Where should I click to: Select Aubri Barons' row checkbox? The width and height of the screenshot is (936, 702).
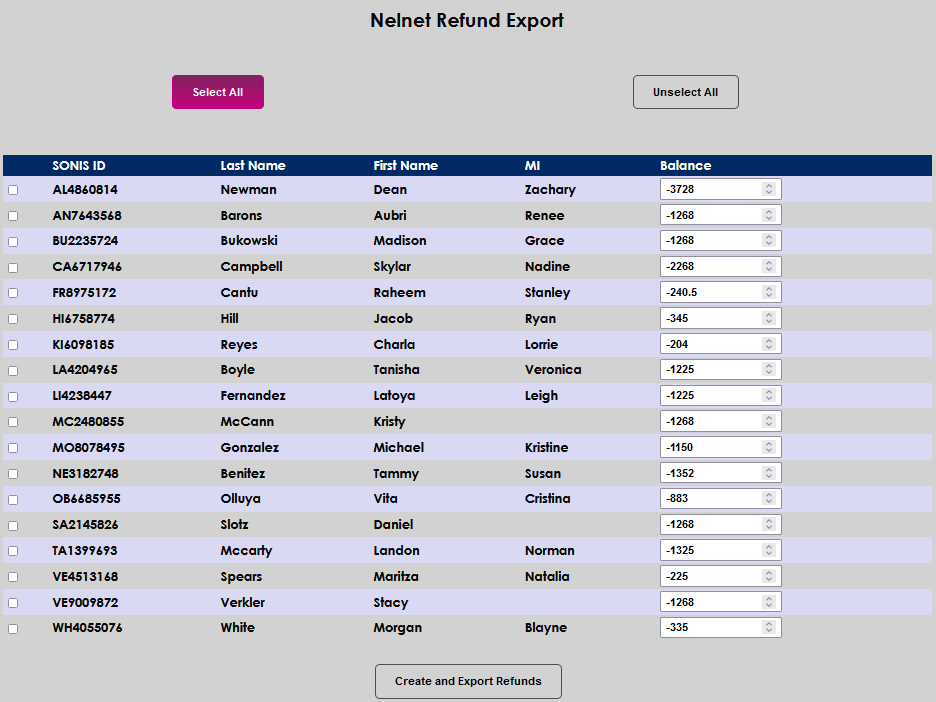(x=12, y=214)
